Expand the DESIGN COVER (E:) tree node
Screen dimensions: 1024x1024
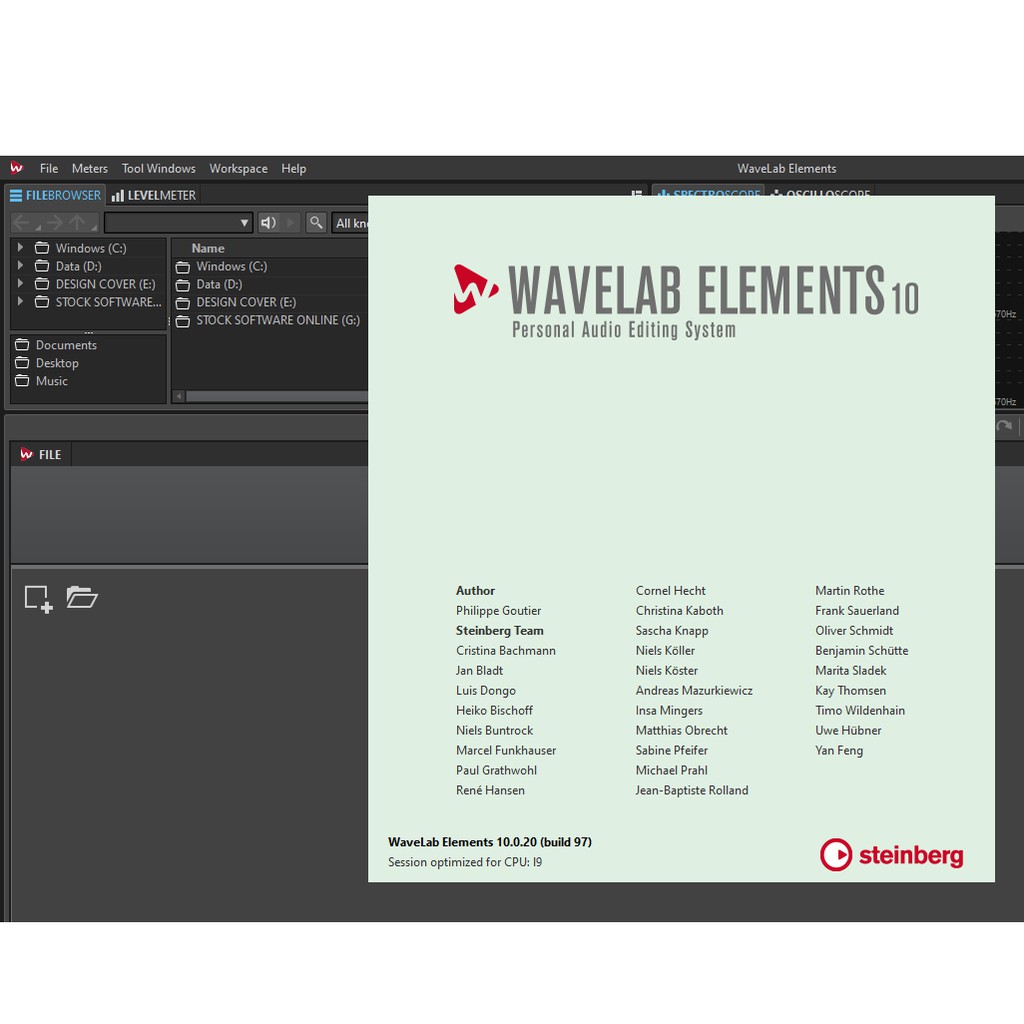tap(20, 284)
